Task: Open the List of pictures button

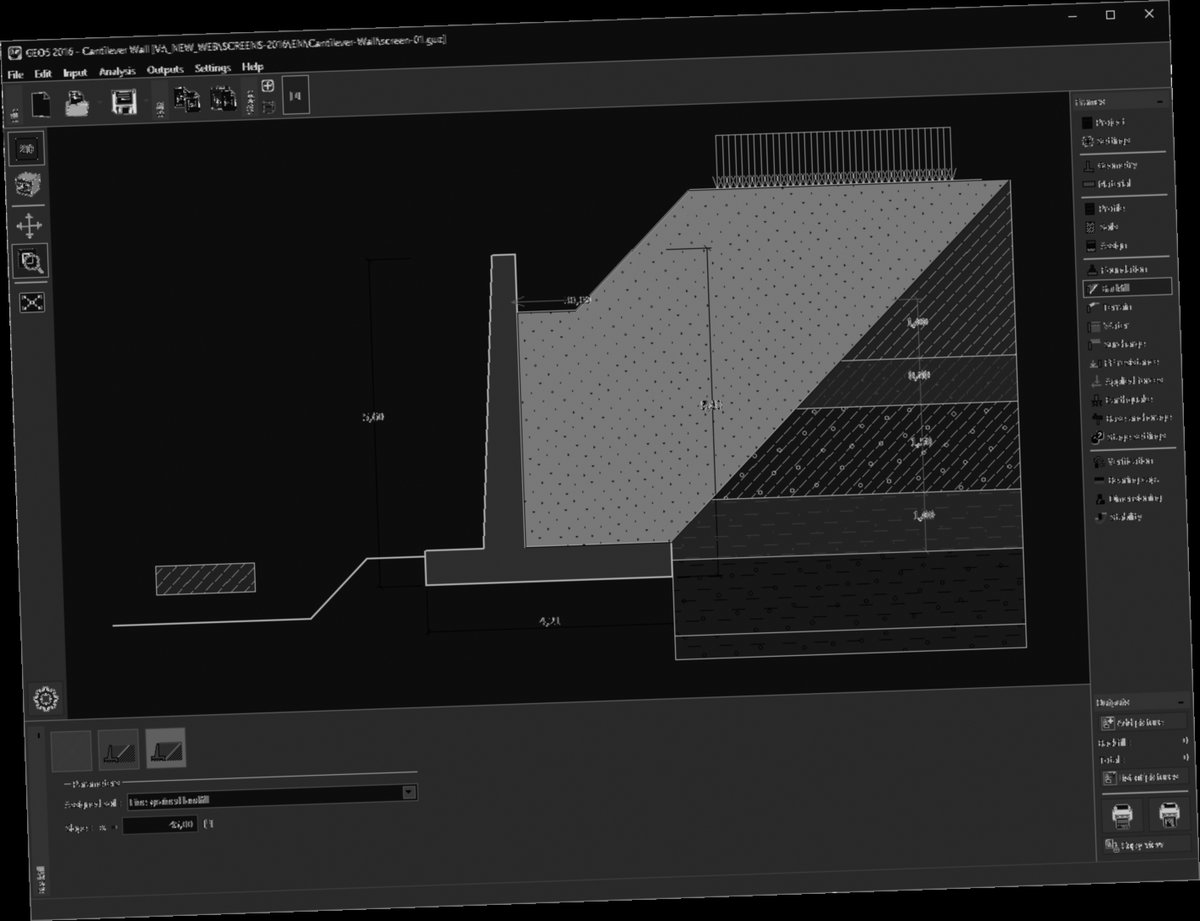Action: pyautogui.click(x=1146, y=777)
